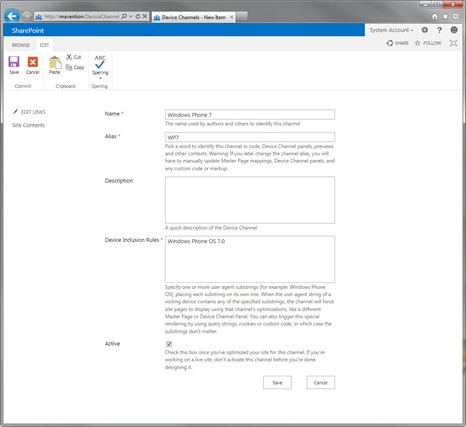
Task: Select Device Channels - New Item browser tab
Action: click(193, 17)
